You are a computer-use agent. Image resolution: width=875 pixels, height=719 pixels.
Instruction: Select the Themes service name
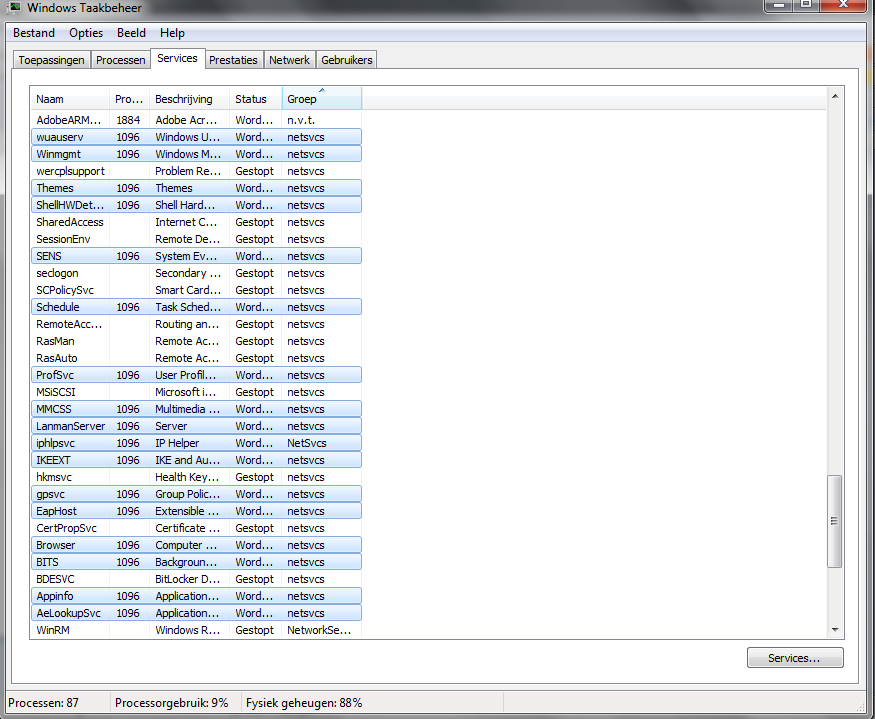click(x=55, y=188)
